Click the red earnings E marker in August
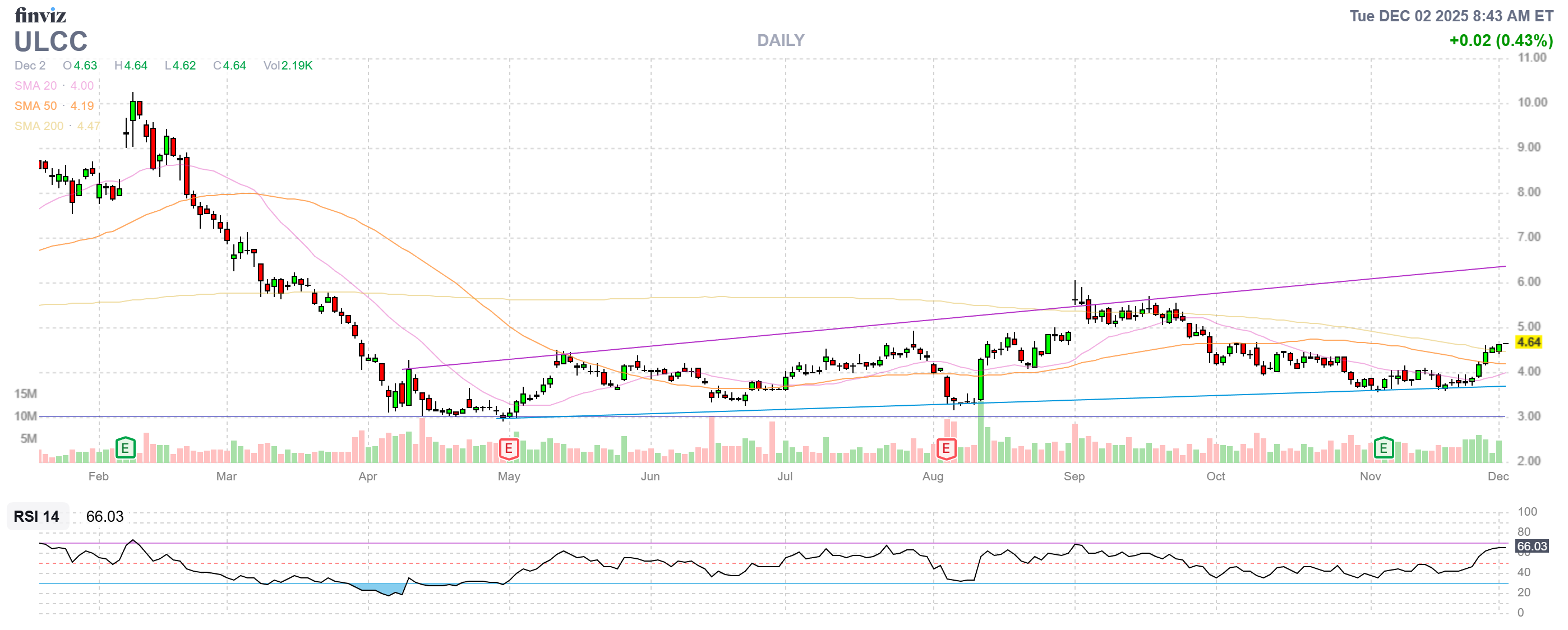The image size is (1568, 630). click(x=946, y=449)
